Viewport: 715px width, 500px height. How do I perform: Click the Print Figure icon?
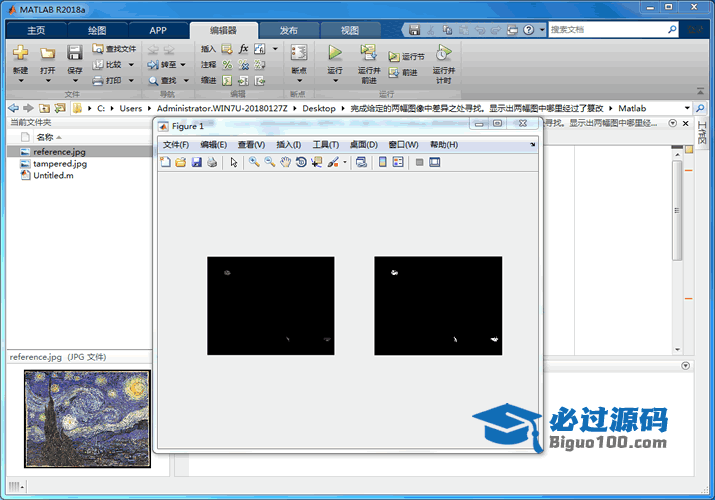pyautogui.click(x=212, y=163)
